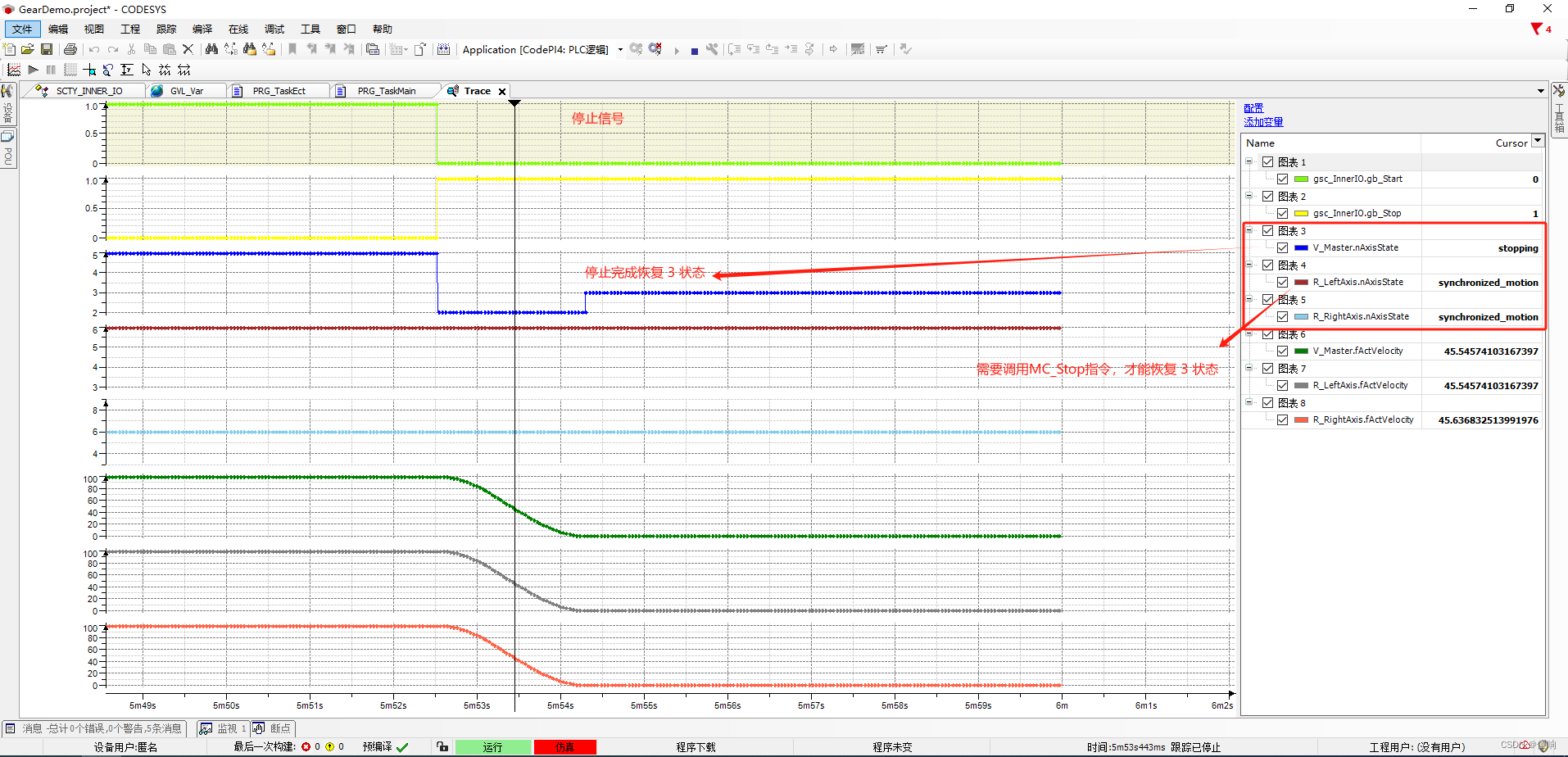The height and width of the screenshot is (757, 1568).
Task: Start the application with the play icon
Action: coord(677,50)
